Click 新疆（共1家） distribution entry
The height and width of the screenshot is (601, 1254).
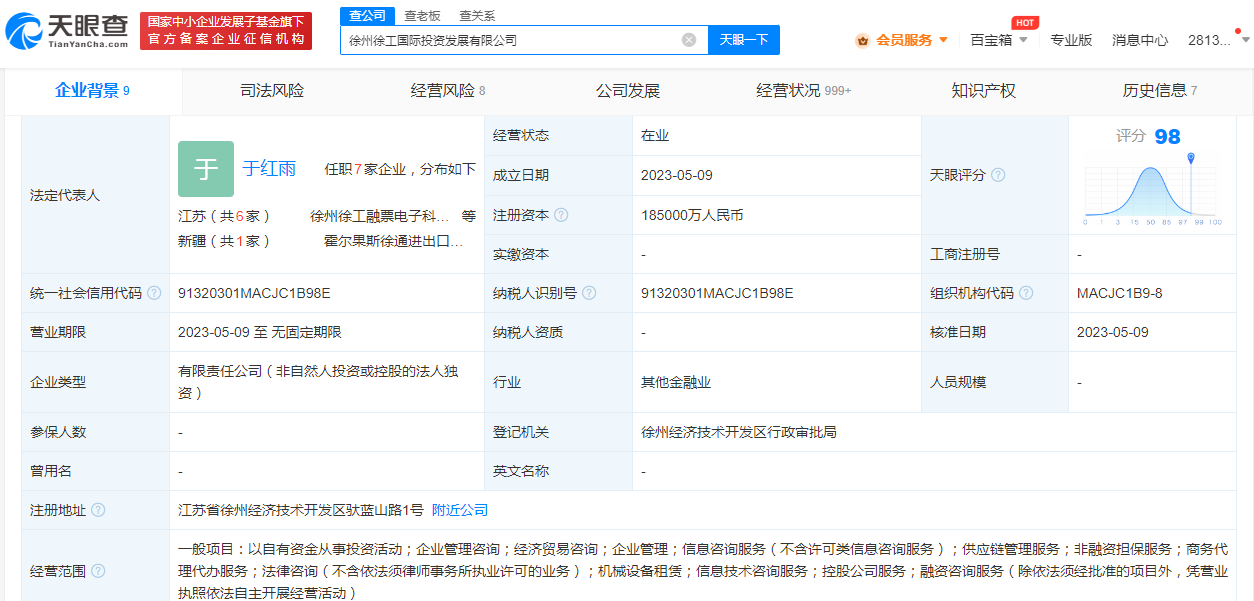coord(224,241)
